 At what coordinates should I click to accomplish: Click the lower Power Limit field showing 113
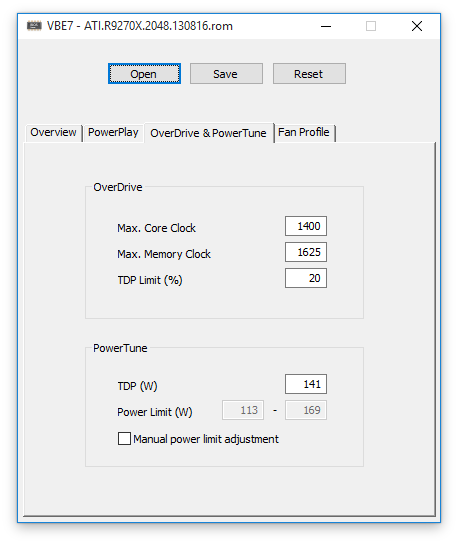tap(243, 410)
